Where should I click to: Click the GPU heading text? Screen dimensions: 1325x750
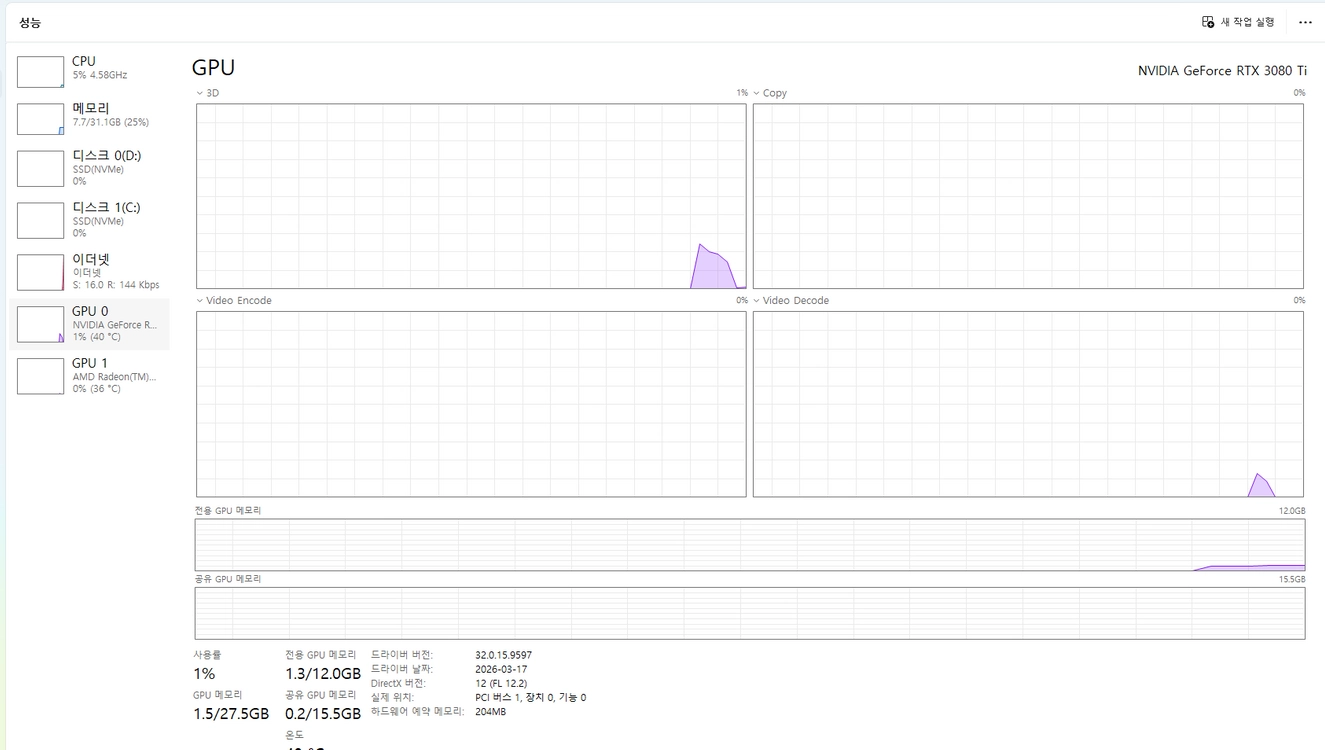click(x=213, y=68)
